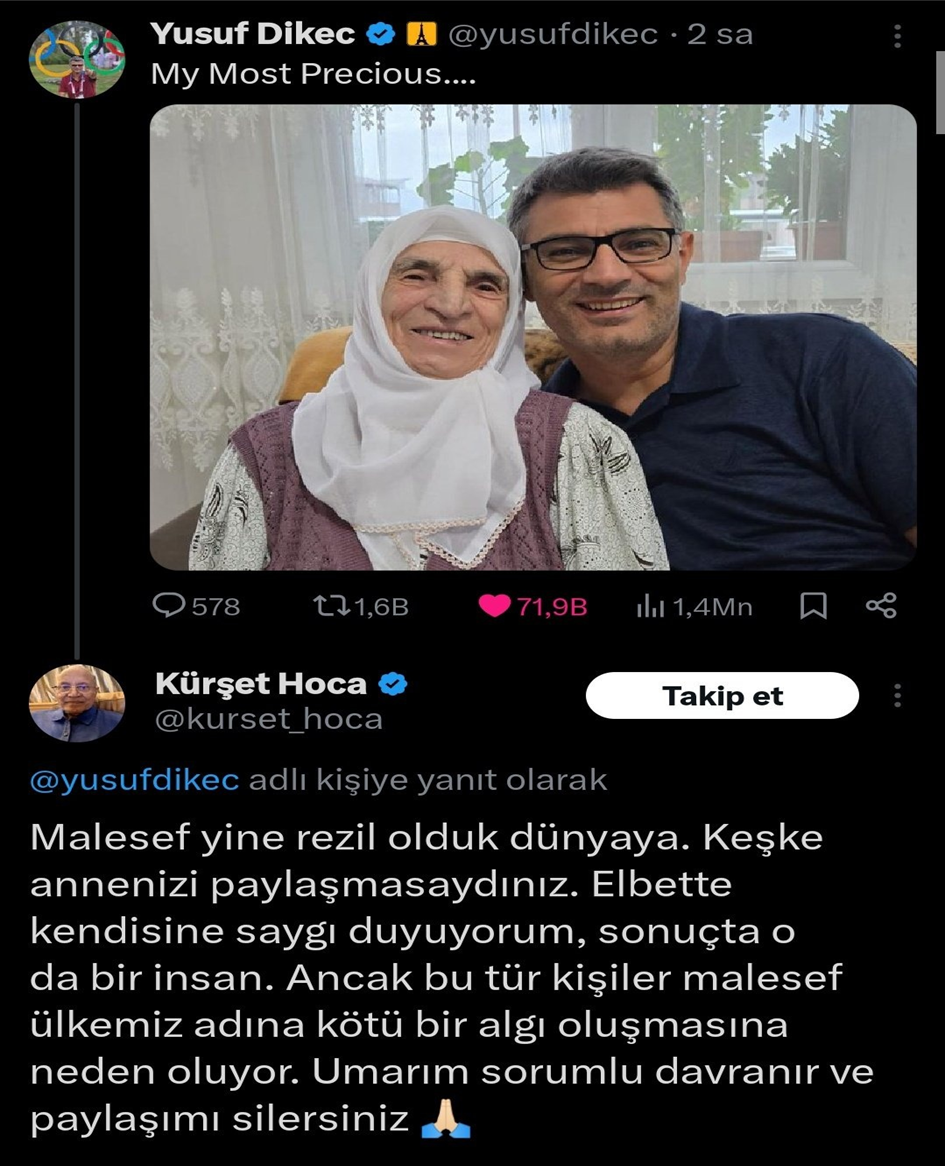Open three-dot menu on Yusuf Dikec tweet
The height and width of the screenshot is (1166, 945).
(x=897, y=36)
